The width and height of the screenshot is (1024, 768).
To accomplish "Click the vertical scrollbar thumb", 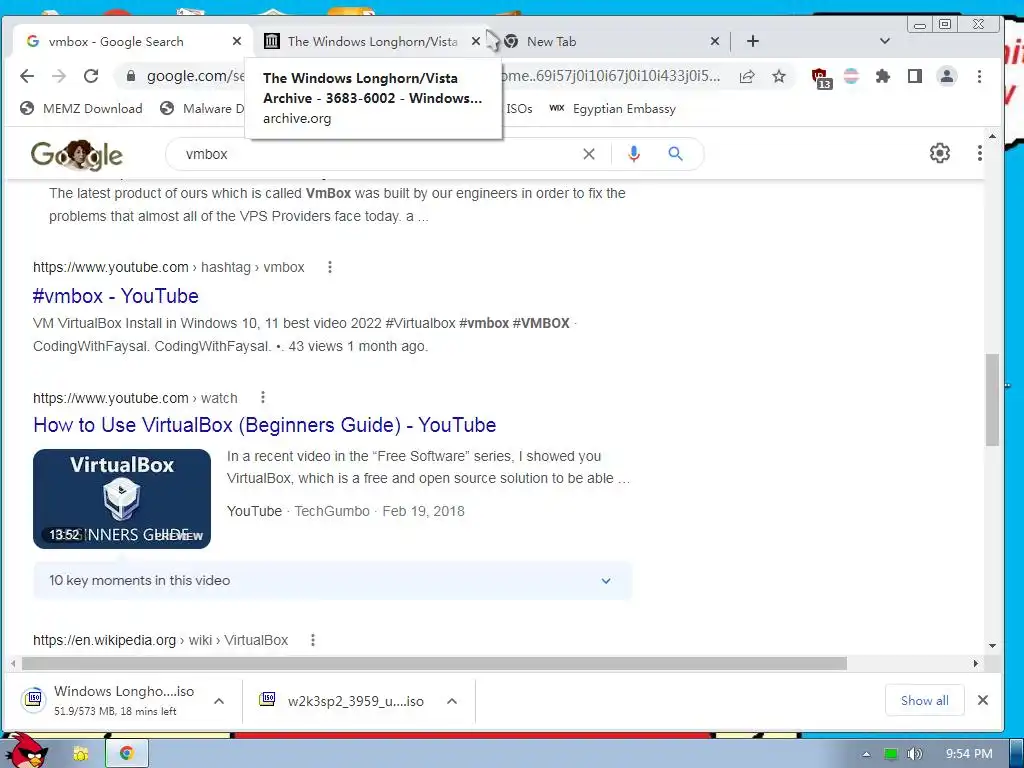I will (992, 400).
